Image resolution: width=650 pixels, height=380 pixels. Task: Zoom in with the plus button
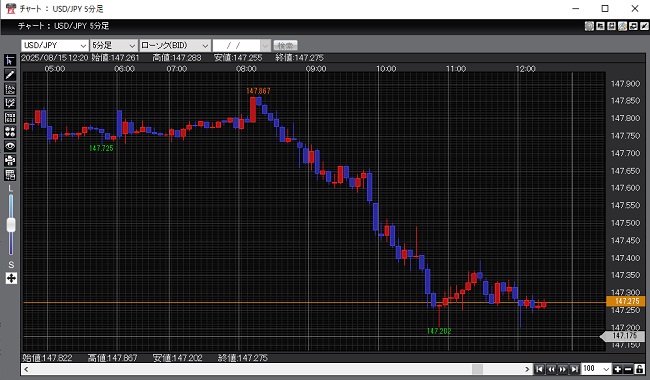pos(617,369)
